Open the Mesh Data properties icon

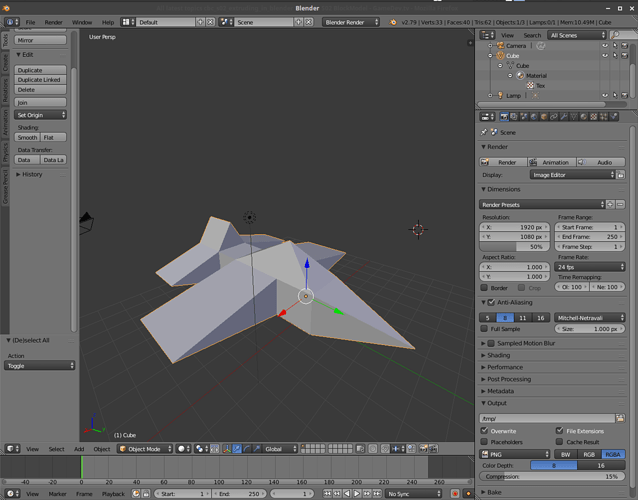(574, 117)
